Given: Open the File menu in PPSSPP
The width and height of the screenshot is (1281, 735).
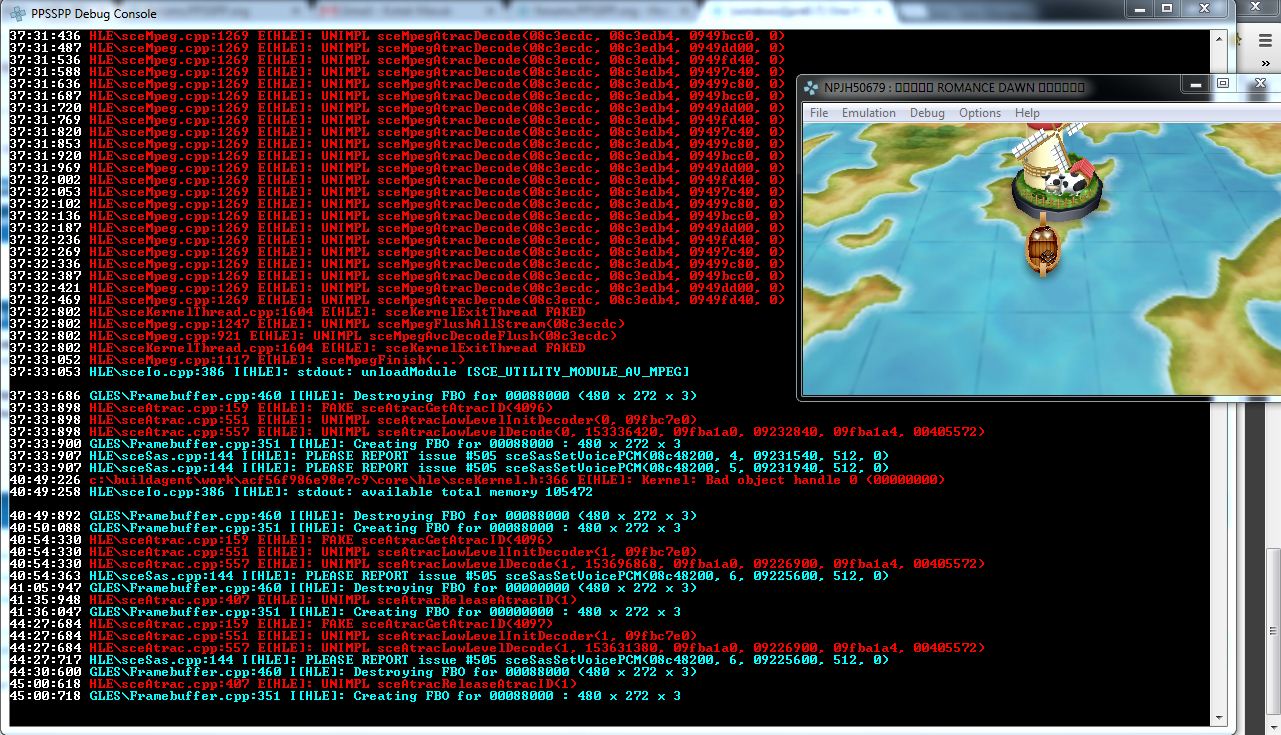Looking at the screenshot, I should tap(818, 113).
